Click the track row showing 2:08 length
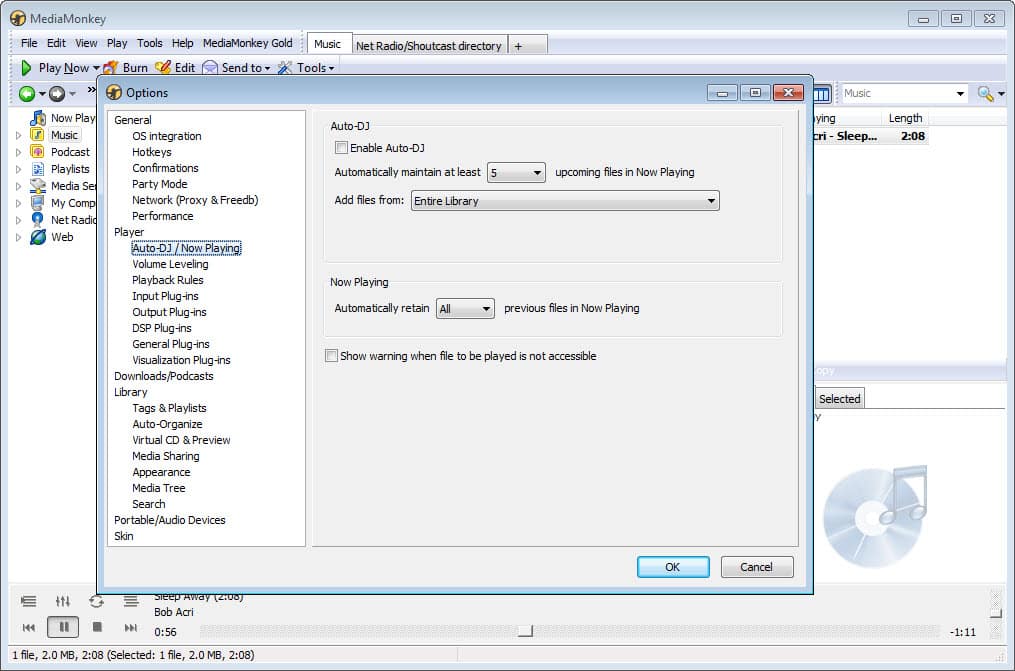 point(870,136)
